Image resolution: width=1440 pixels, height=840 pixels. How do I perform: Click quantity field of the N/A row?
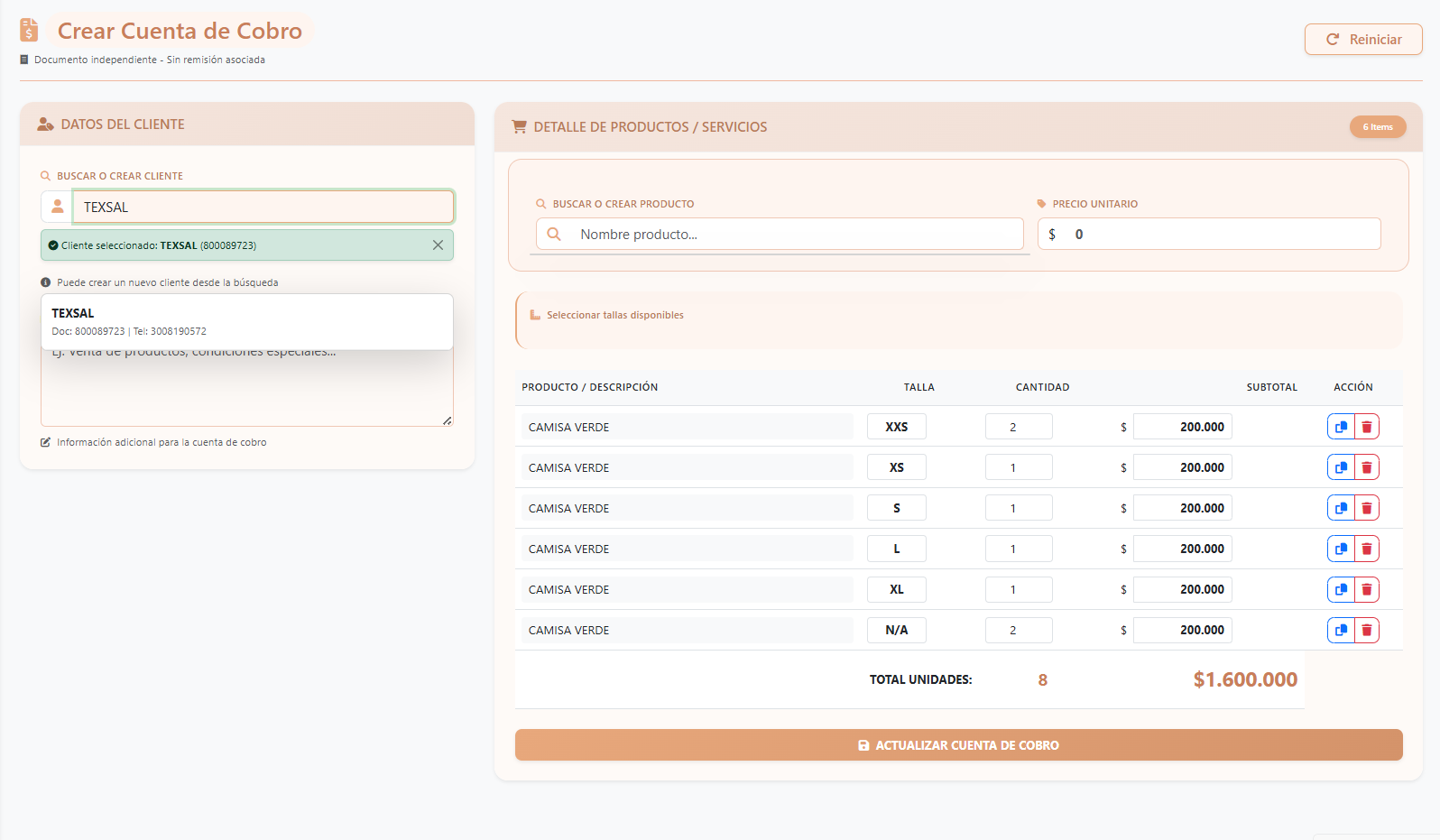1019,630
